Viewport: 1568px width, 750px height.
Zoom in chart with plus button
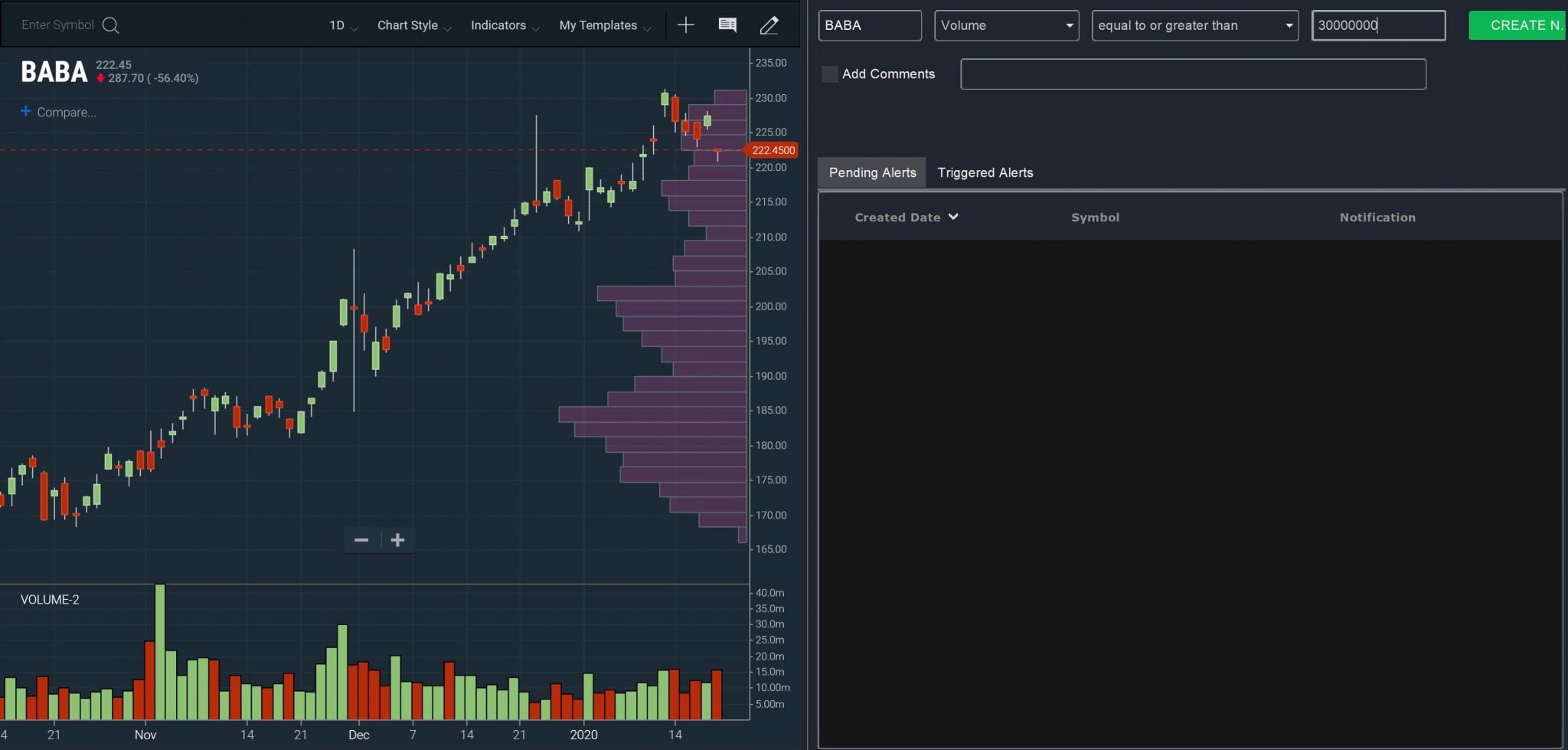pos(397,540)
